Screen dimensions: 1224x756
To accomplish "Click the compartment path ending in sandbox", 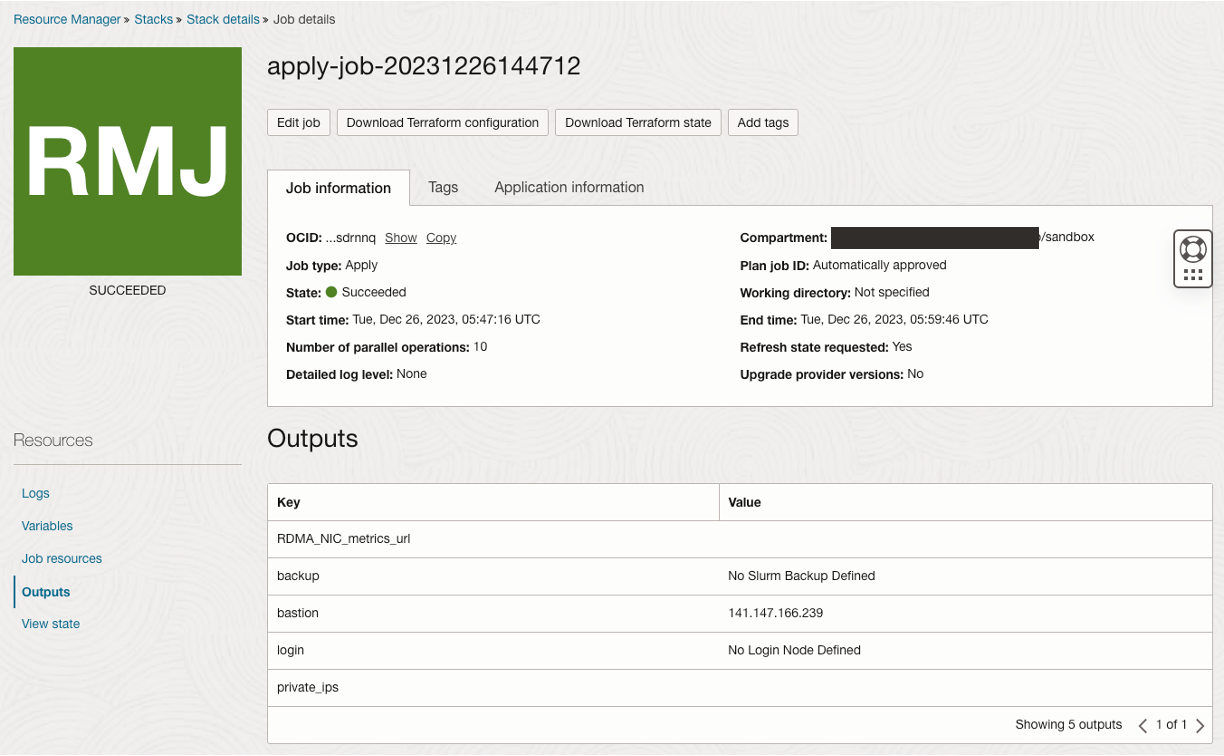I will [x=963, y=238].
